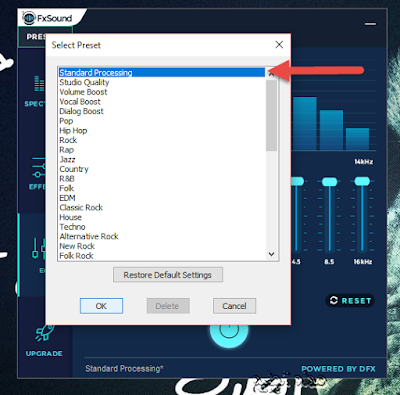Click the FxSound logo icon
This screenshot has height=395, width=400.
29,18
